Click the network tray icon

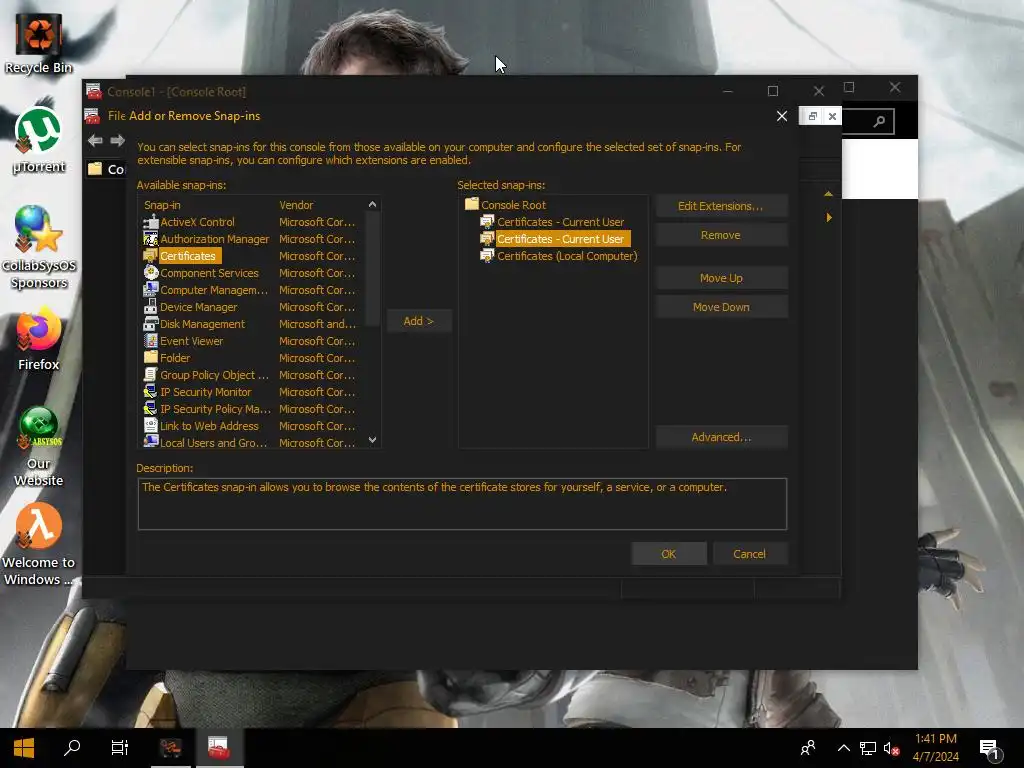point(868,748)
